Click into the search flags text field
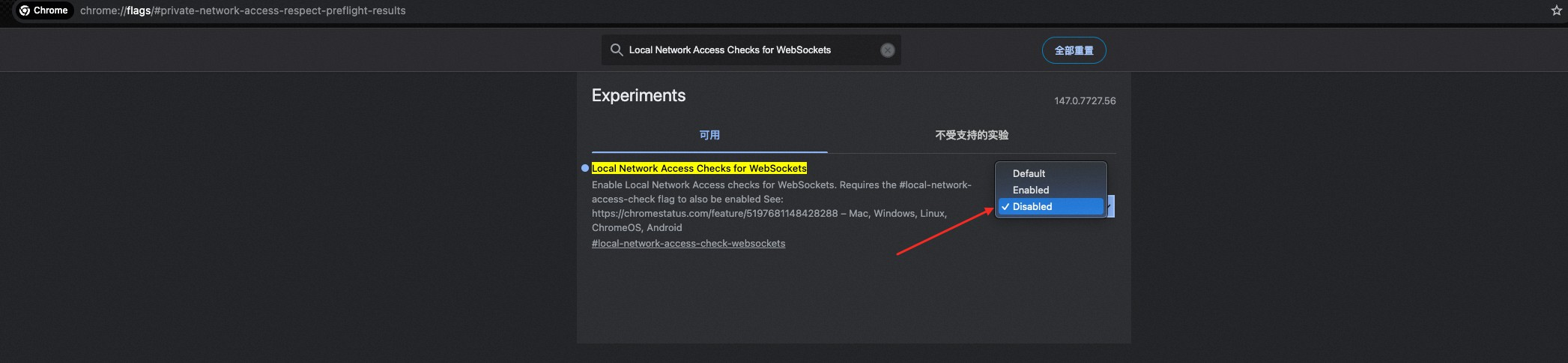The image size is (1568, 363). [749, 50]
